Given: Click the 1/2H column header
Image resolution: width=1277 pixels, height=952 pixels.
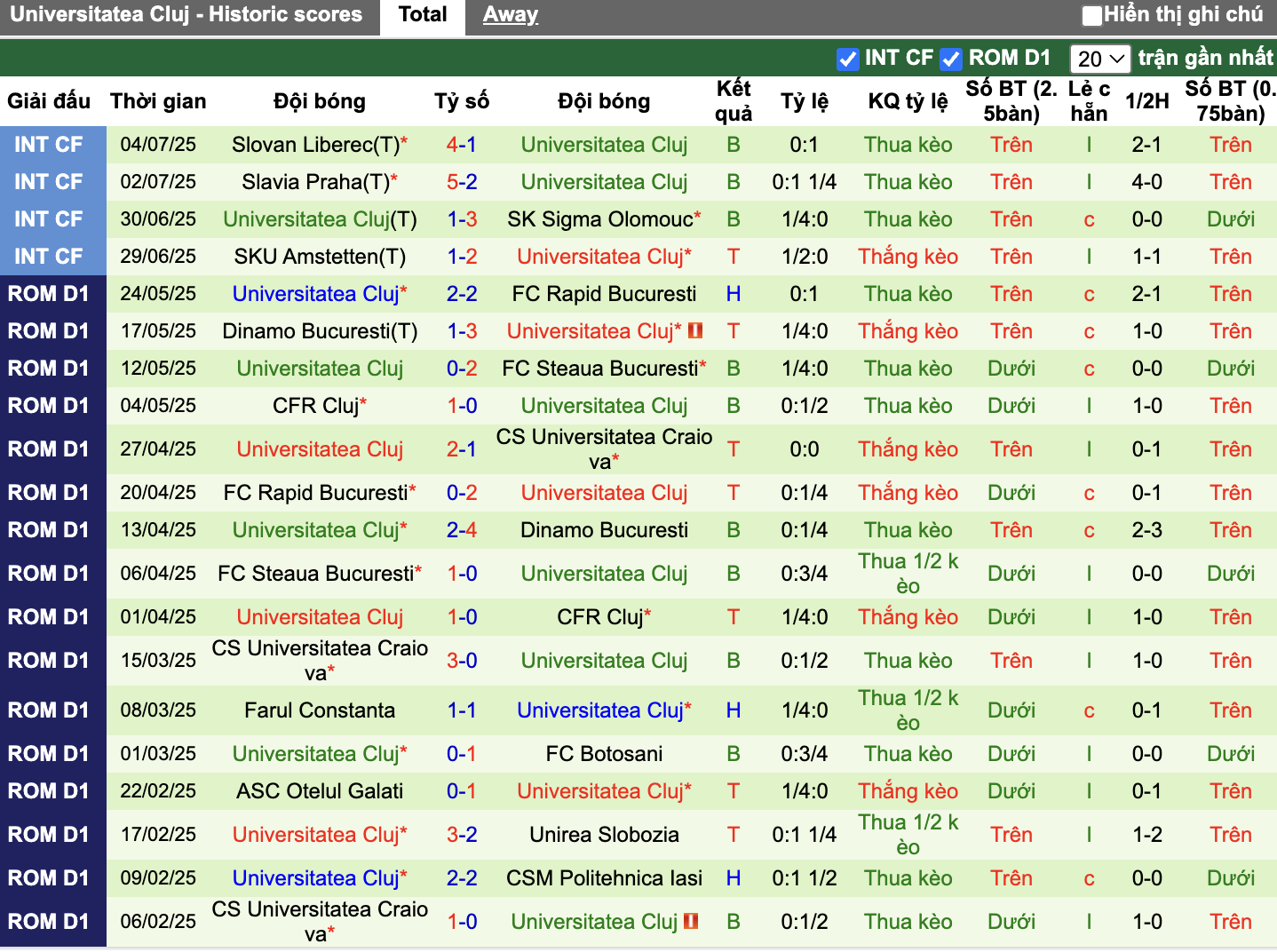Looking at the screenshot, I should click(x=1147, y=101).
